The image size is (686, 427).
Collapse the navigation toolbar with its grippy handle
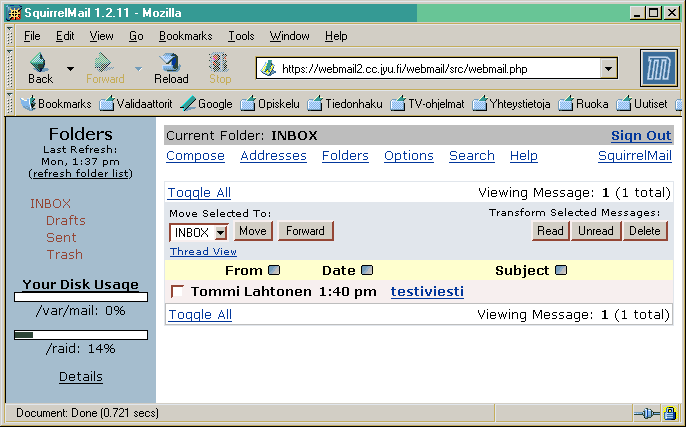pyautogui.click(x=10, y=68)
